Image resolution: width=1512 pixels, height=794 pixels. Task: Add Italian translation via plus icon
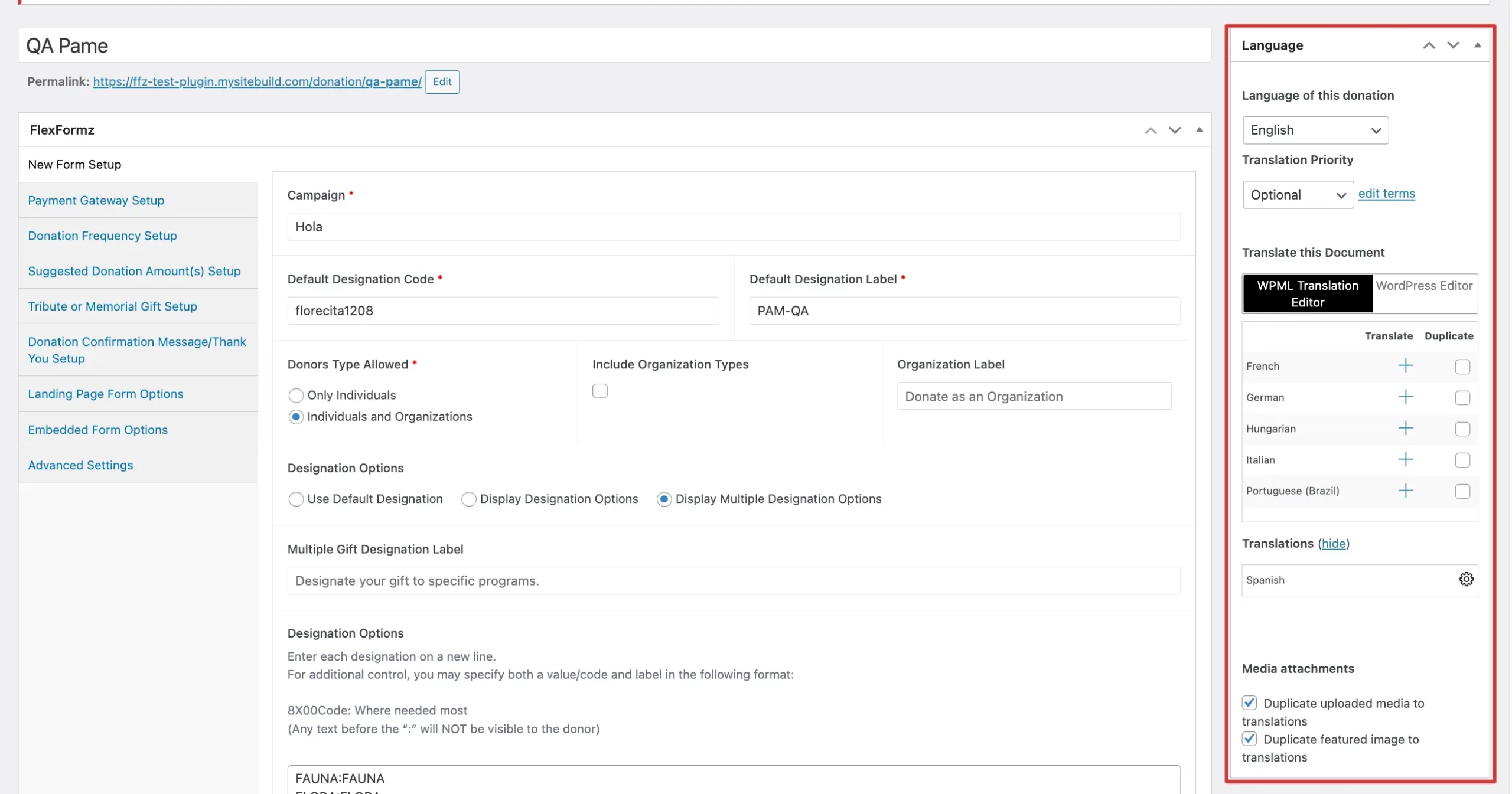[1406, 459]
